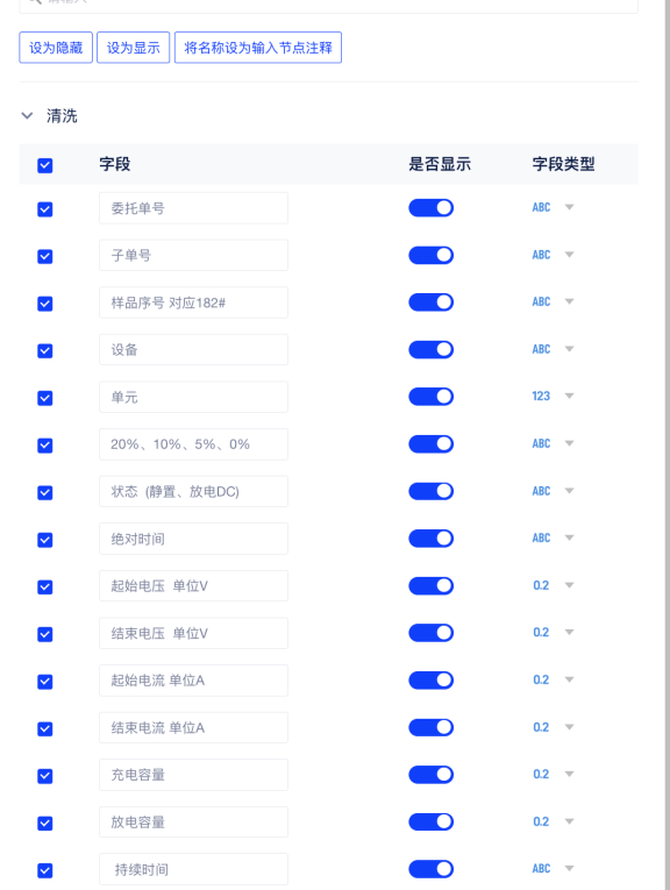Turn off display switch for 充电容量
The width and height of the screenshot is (670, 890).
[431, 774]
